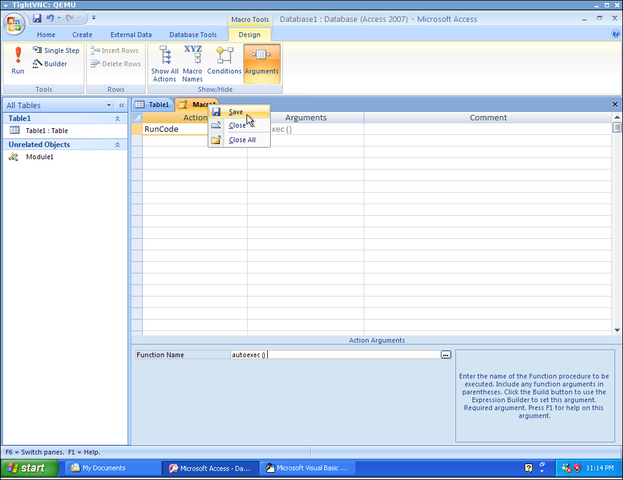Choose Save from the context menu
623x480 pixels.
tap(239, 112)
